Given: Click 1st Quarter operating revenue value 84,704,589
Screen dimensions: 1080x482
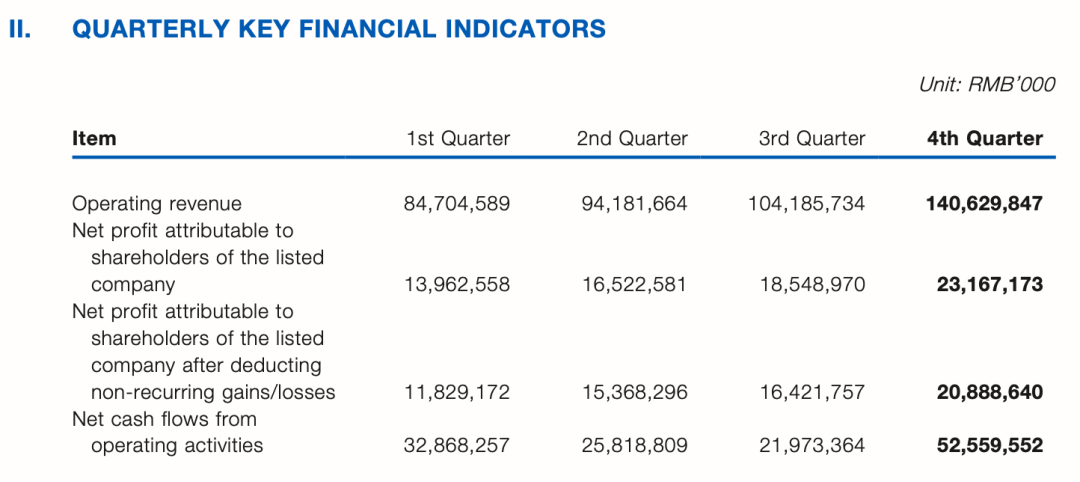Looking at the screenshot, I should pyautogui.click(x=457, y=204).
